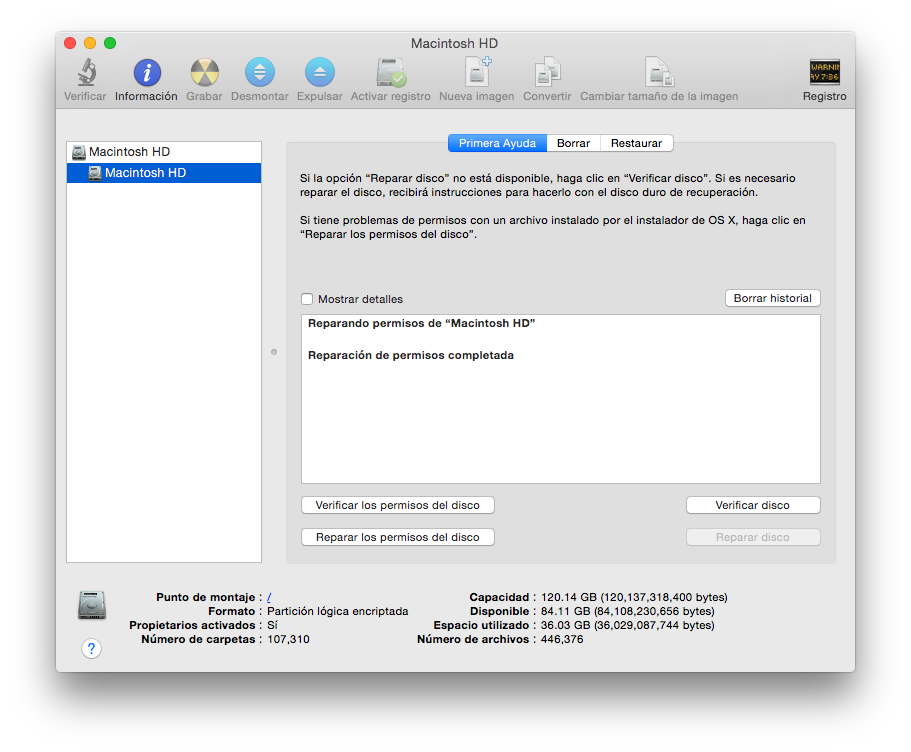Open the Registro log icon

click(824, 73)
